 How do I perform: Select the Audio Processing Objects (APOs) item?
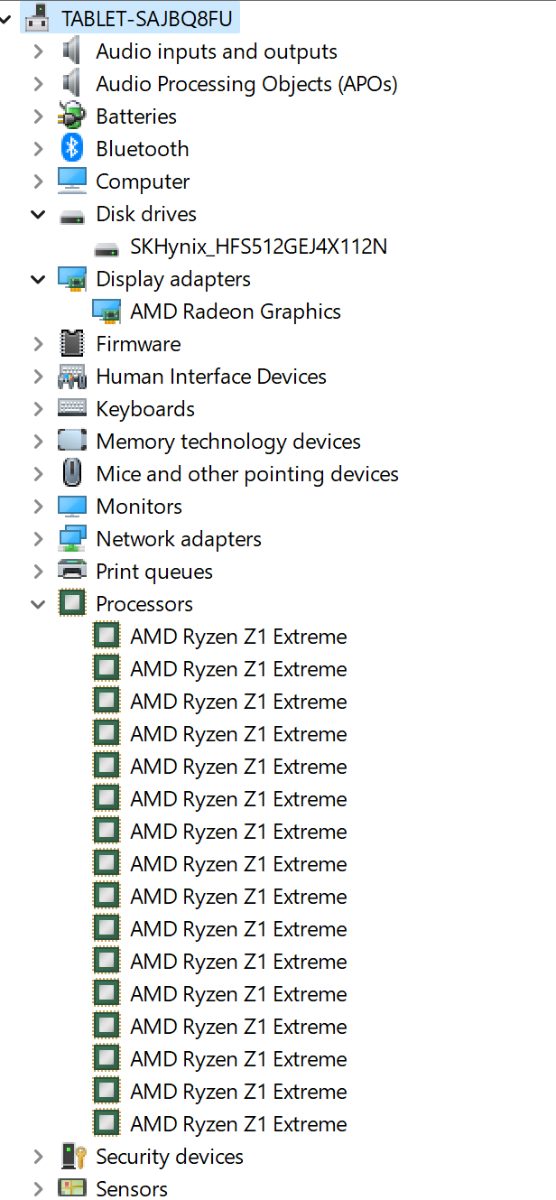coord(247,84)
